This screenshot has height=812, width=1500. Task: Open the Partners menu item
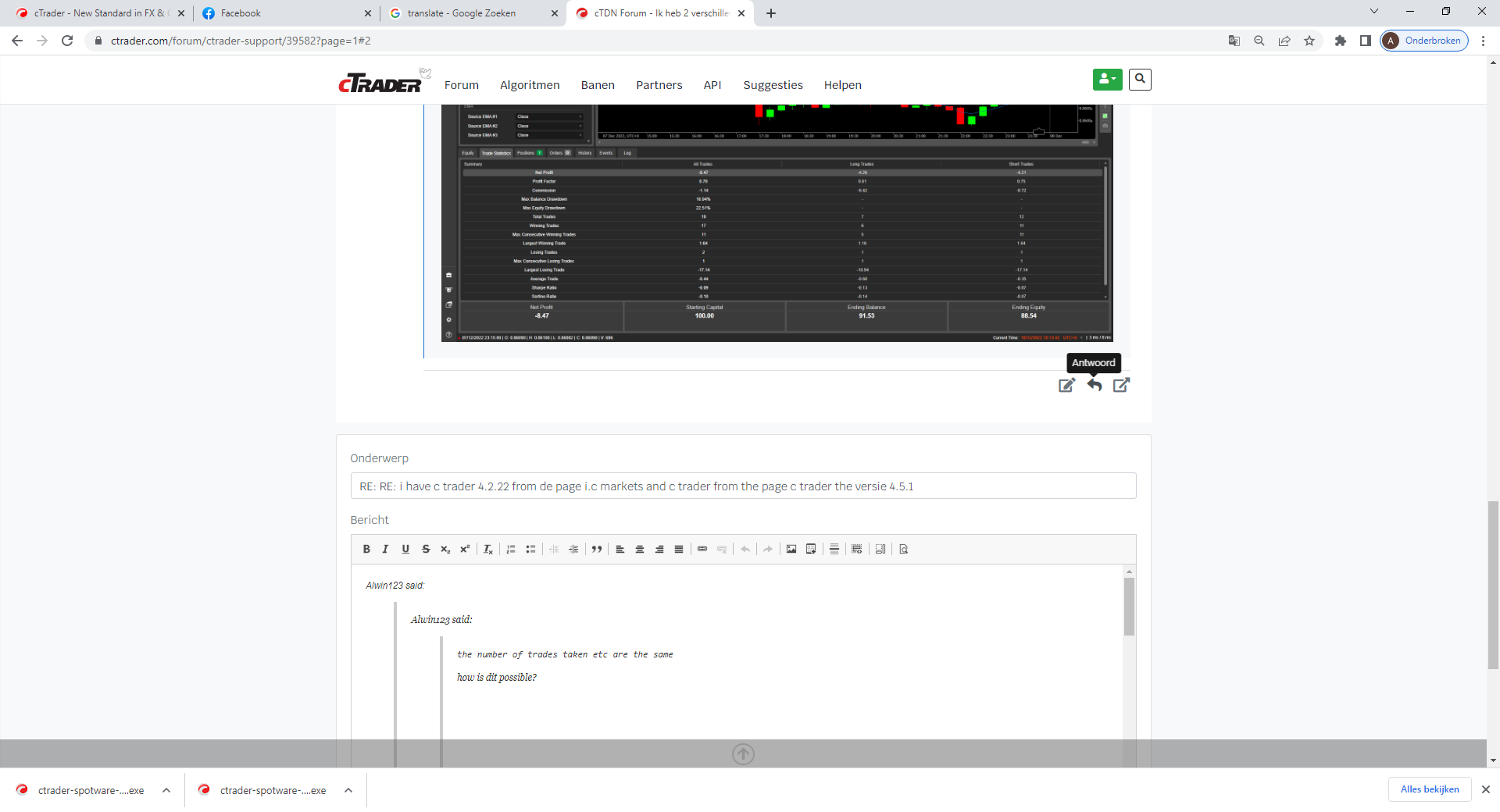coord(659,85)
